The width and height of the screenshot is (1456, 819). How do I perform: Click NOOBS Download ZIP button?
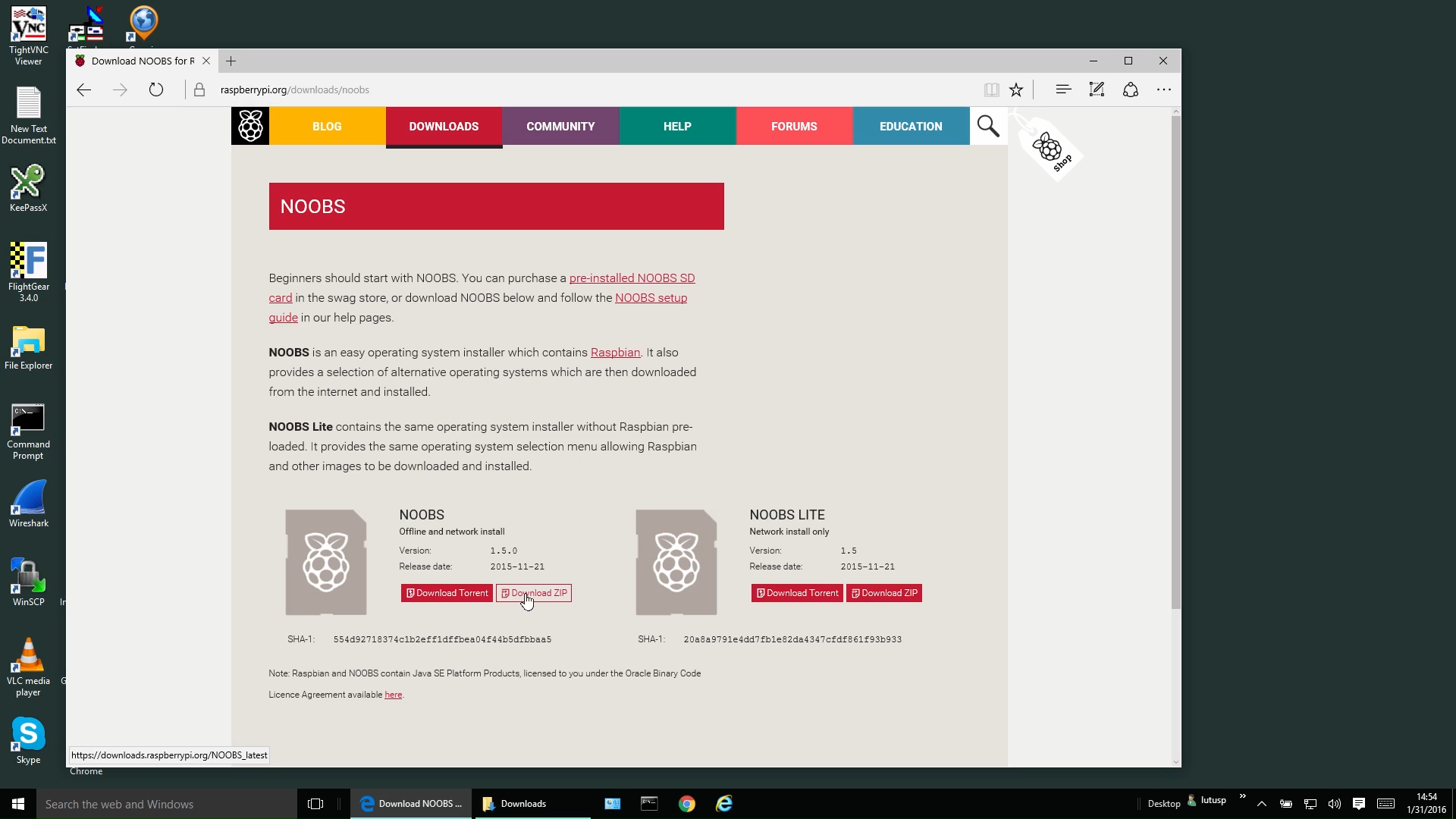click(534, 593)
